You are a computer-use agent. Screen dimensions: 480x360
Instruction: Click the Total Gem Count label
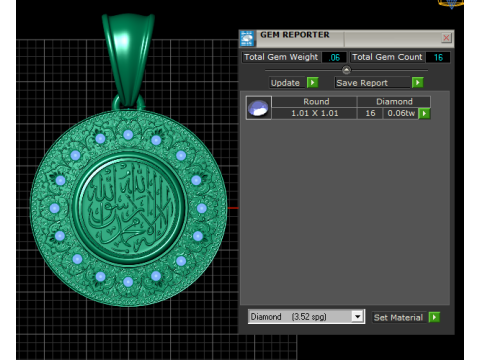387,57
